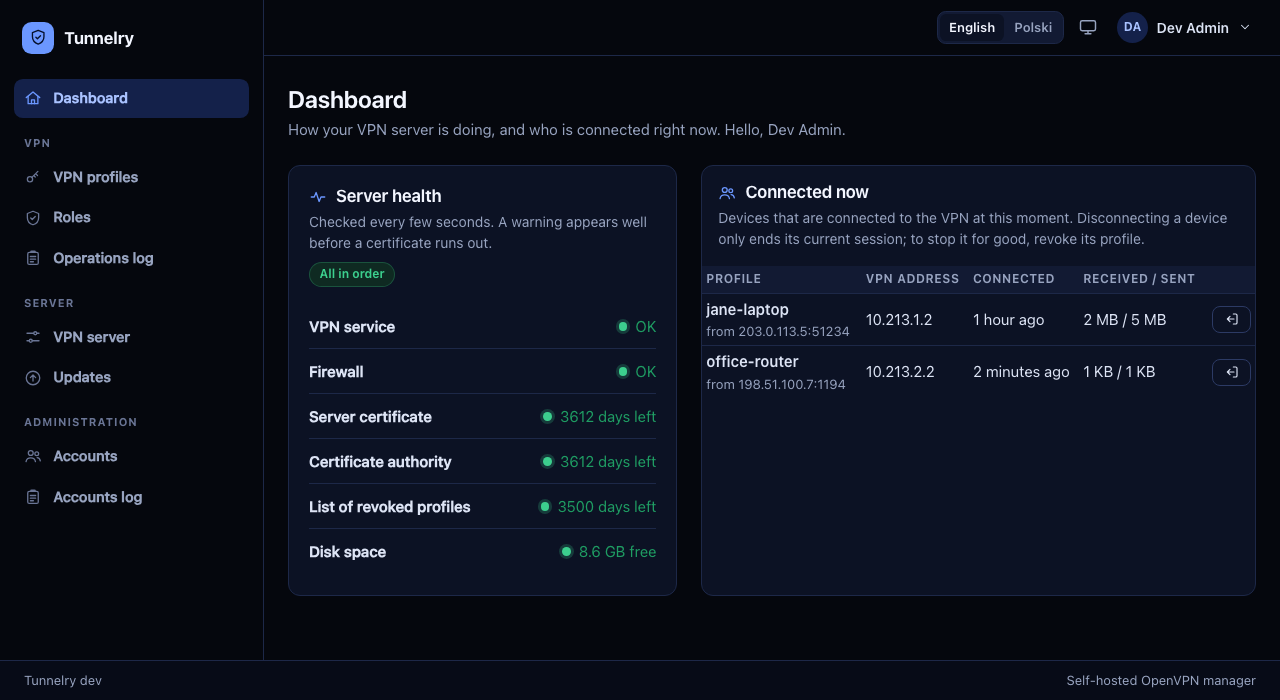
Task: Switch language to English
Action: coord(972,28)
